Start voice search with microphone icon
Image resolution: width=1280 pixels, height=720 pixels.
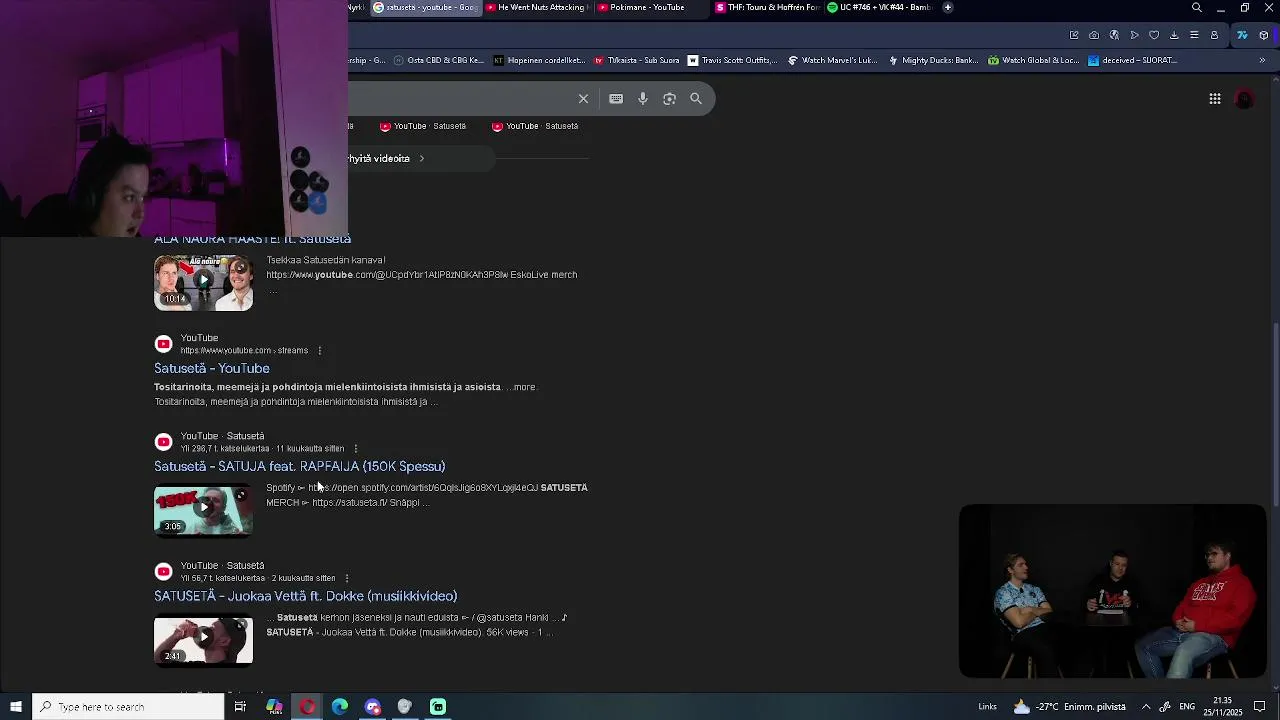coord(643,99)
